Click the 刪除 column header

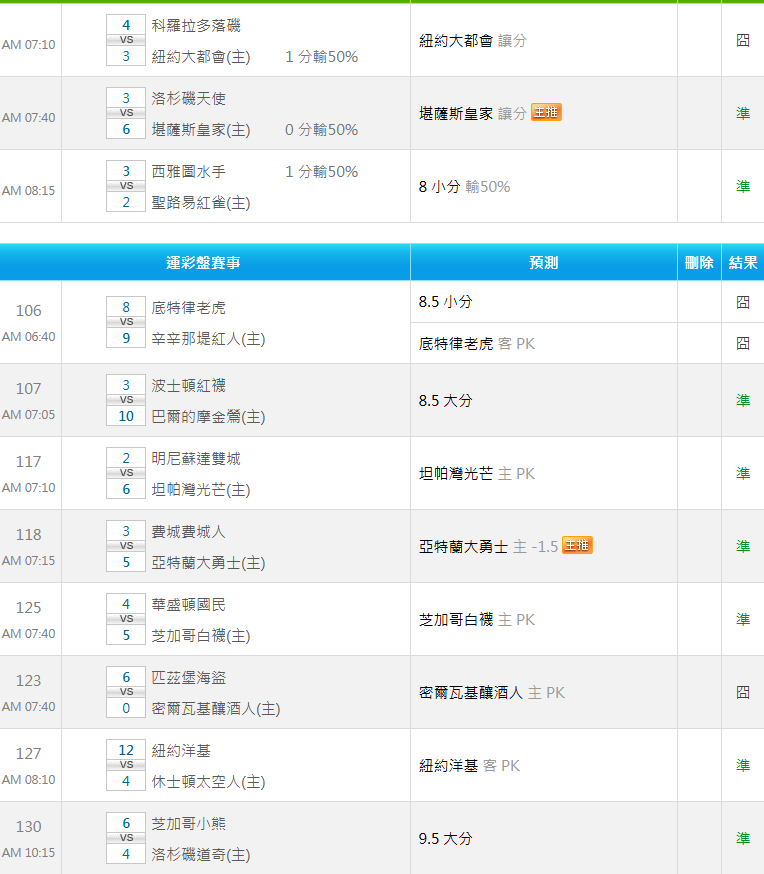(699, 263)
